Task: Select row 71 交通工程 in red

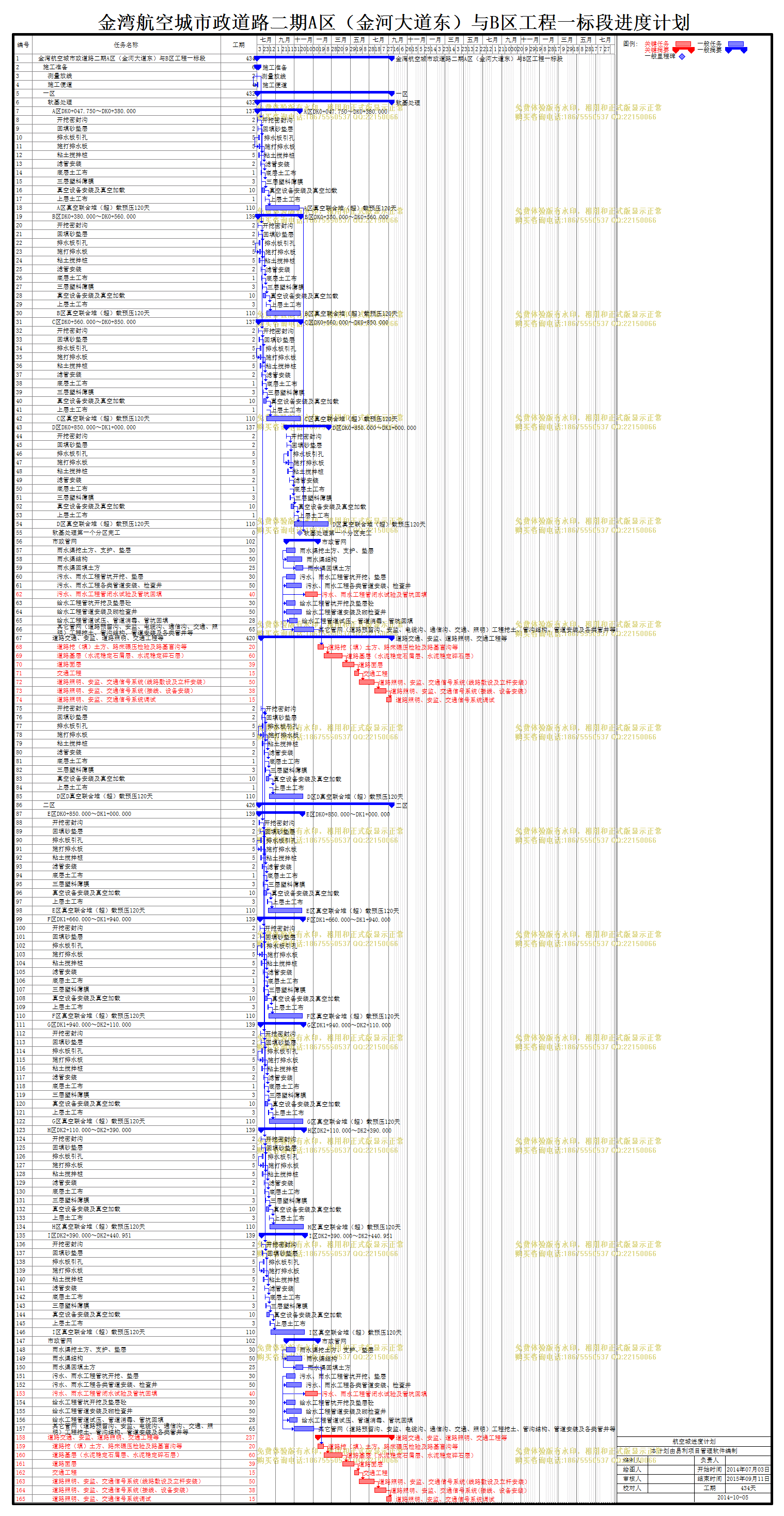Action: [x=69, y=673]
